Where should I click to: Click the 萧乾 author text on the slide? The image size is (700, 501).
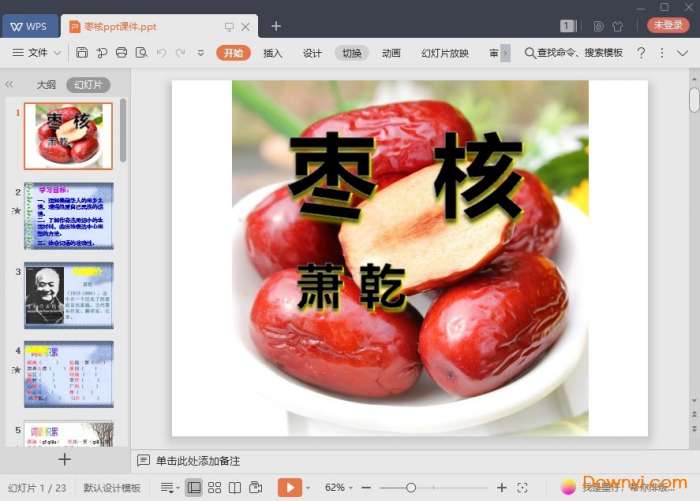pos(352,287)
